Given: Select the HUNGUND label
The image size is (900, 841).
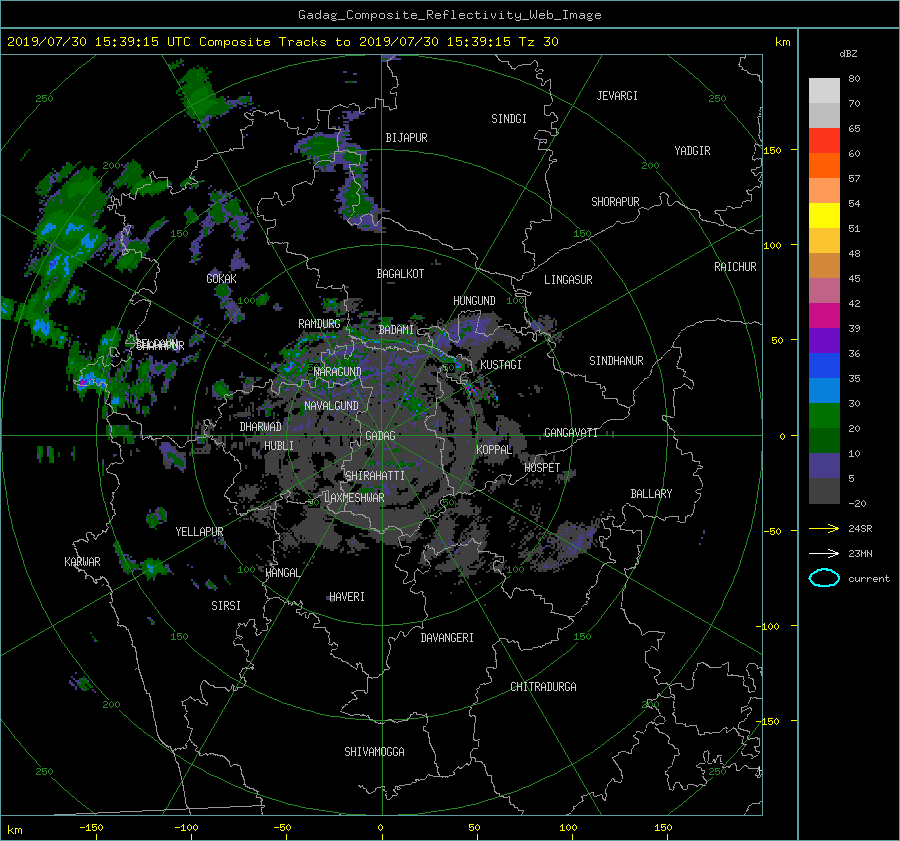Looking at the screenshot, I should pos(474,301).
